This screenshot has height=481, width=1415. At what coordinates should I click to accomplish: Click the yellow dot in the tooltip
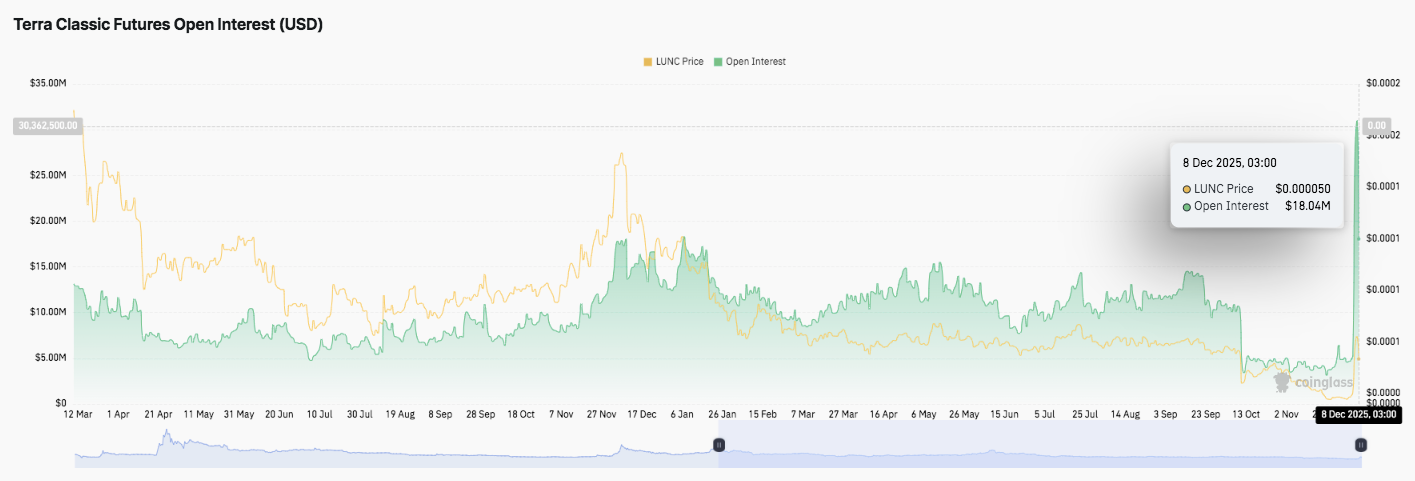1187,189
